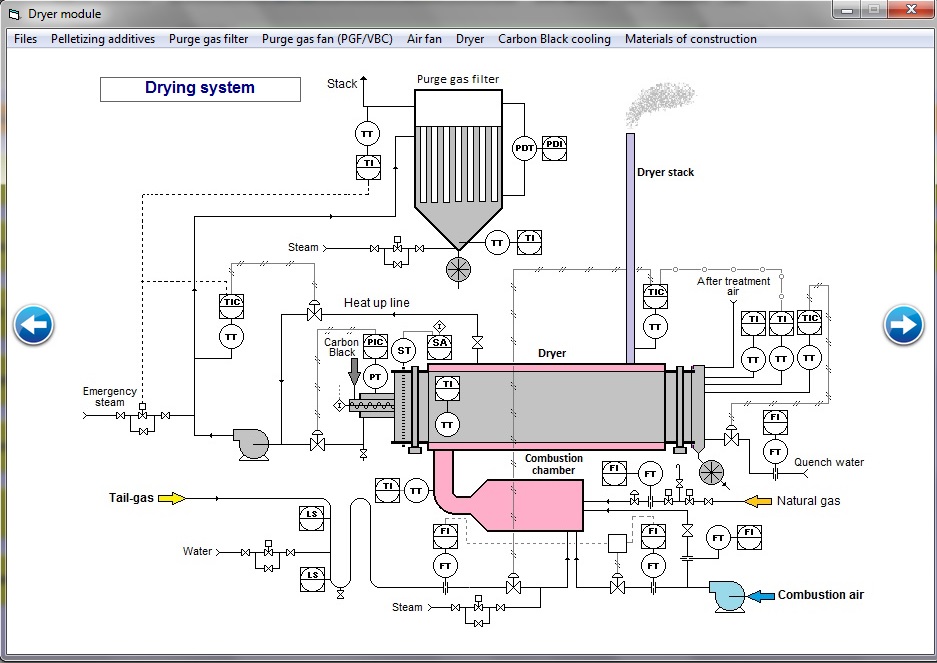Screen dimensions: 937x663
Task: Click the rotary valve below the purge gas filter
Action: (458, 270)
